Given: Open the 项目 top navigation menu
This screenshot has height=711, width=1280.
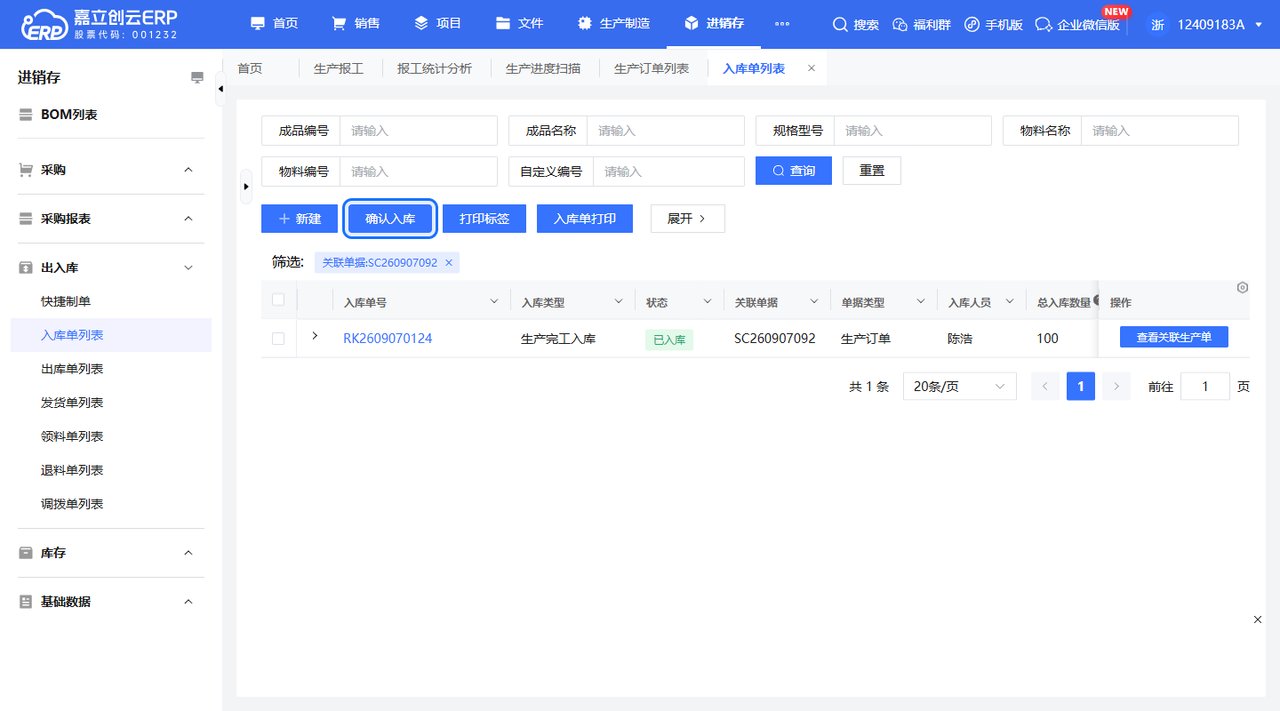Looking at the screenshot, I should pyautogui.click(x=437, y=23).
